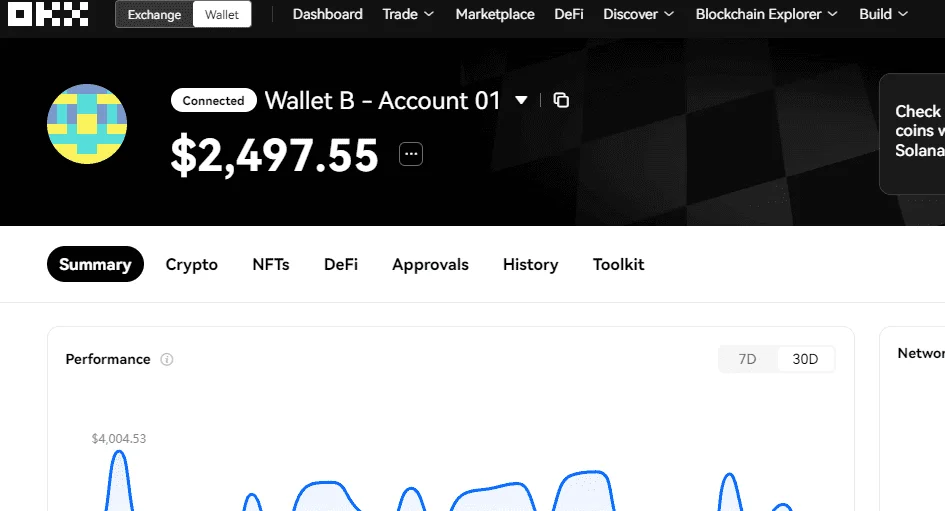The height and width of the screenshot is (511, 945).
Task: View the Approvals tab
Action: click(x=430, y=264)
